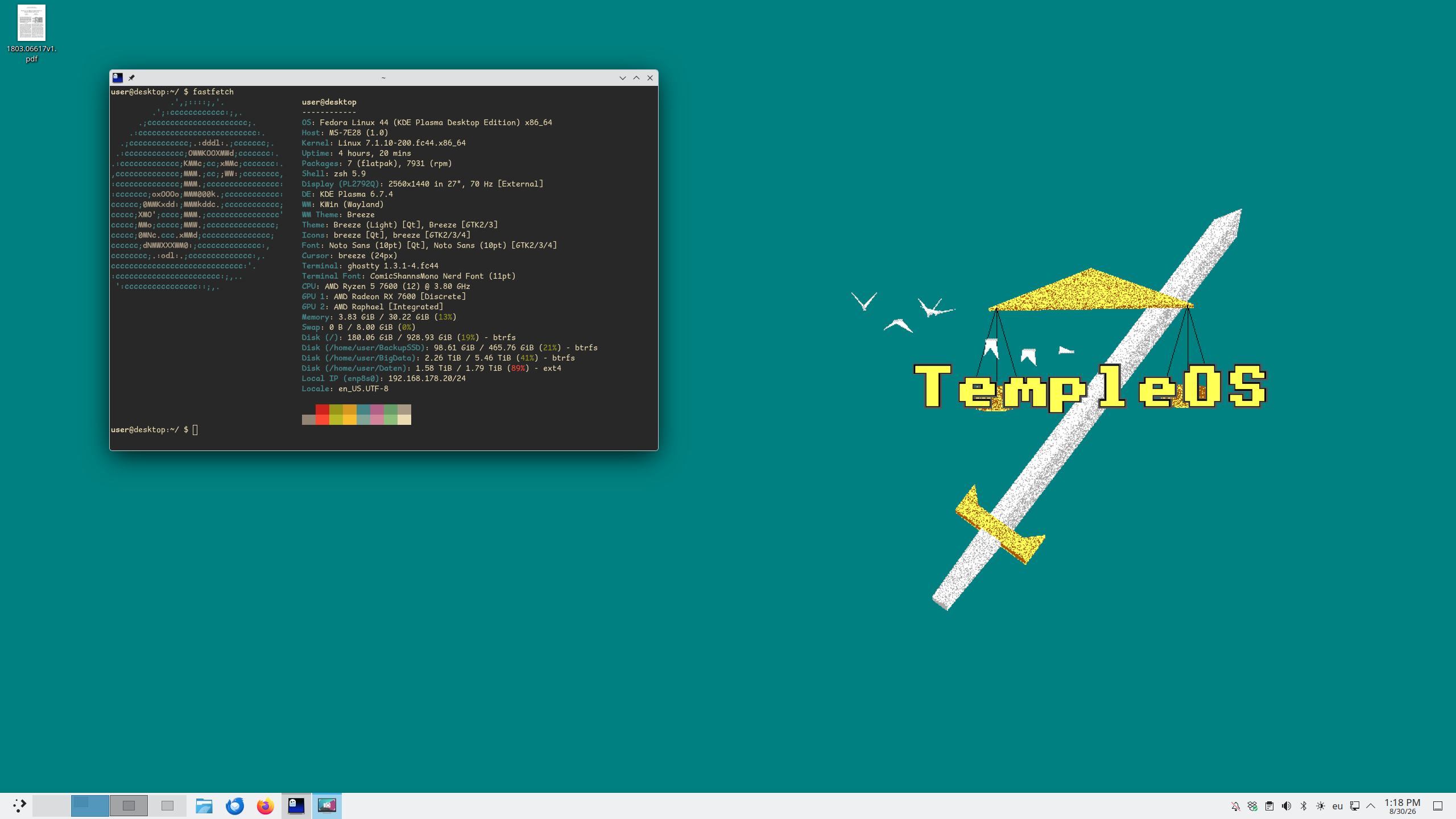Click the Peek at Desktop button

pyautogui.click(x=1438, y=806)
